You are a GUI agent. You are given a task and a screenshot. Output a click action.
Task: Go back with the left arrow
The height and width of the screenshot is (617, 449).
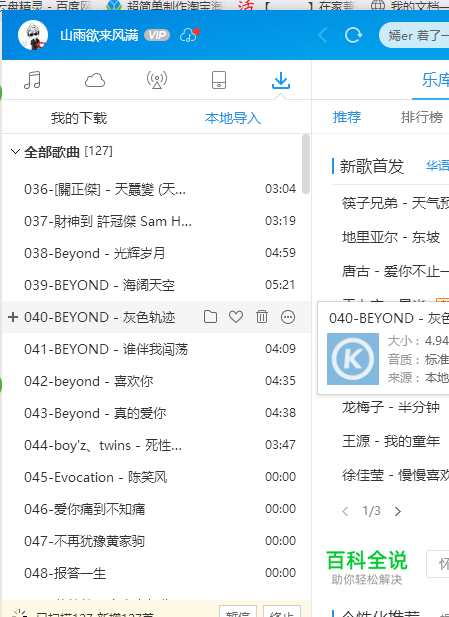[323, 35]
